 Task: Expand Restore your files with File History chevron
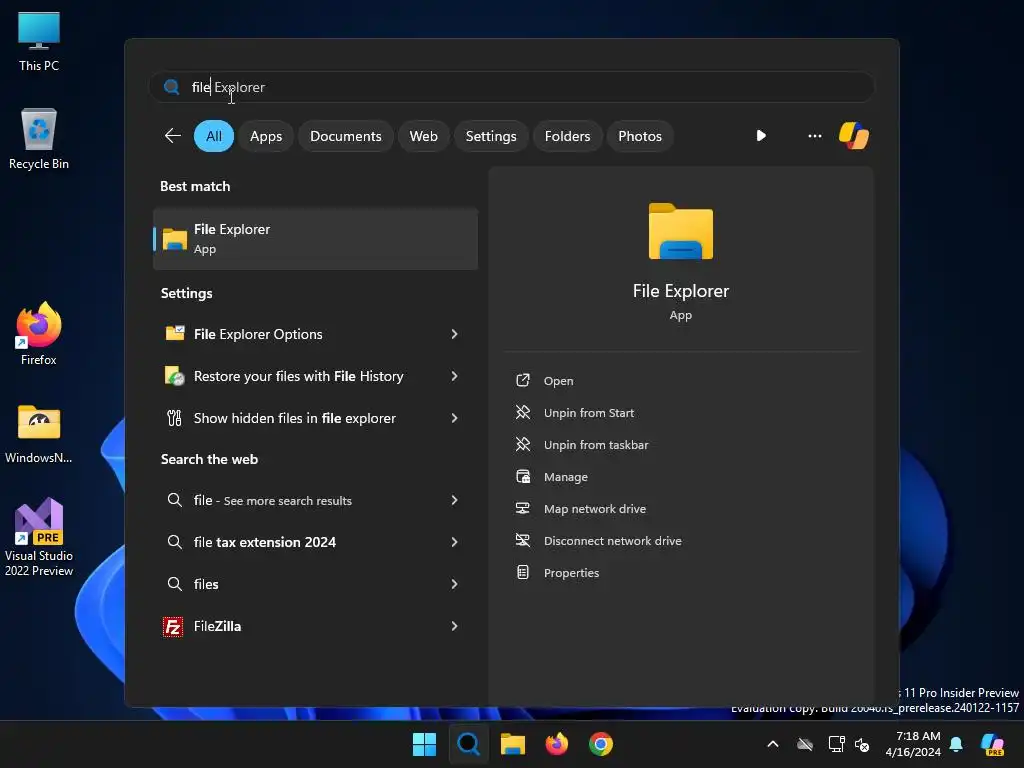coord(455,376)
